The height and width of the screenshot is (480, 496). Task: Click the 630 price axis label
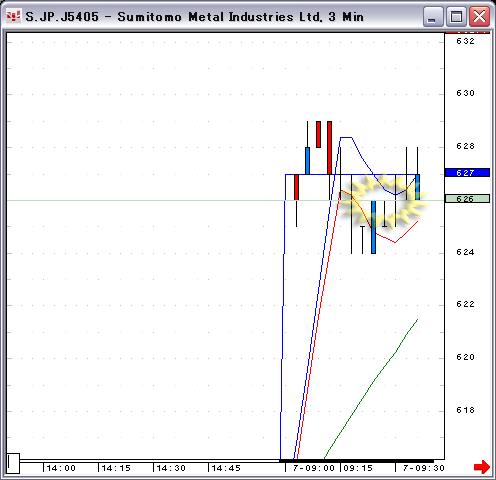tap(465, 93)
